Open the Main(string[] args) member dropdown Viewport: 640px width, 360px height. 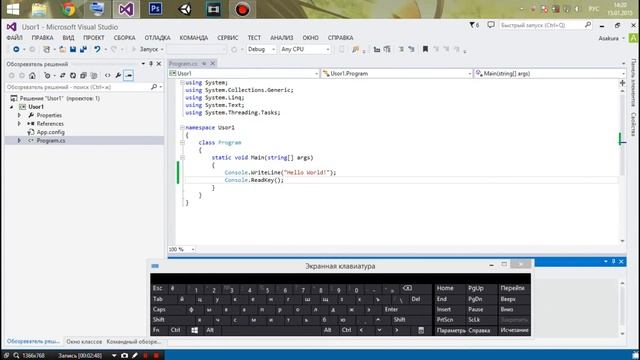(549, 73)
